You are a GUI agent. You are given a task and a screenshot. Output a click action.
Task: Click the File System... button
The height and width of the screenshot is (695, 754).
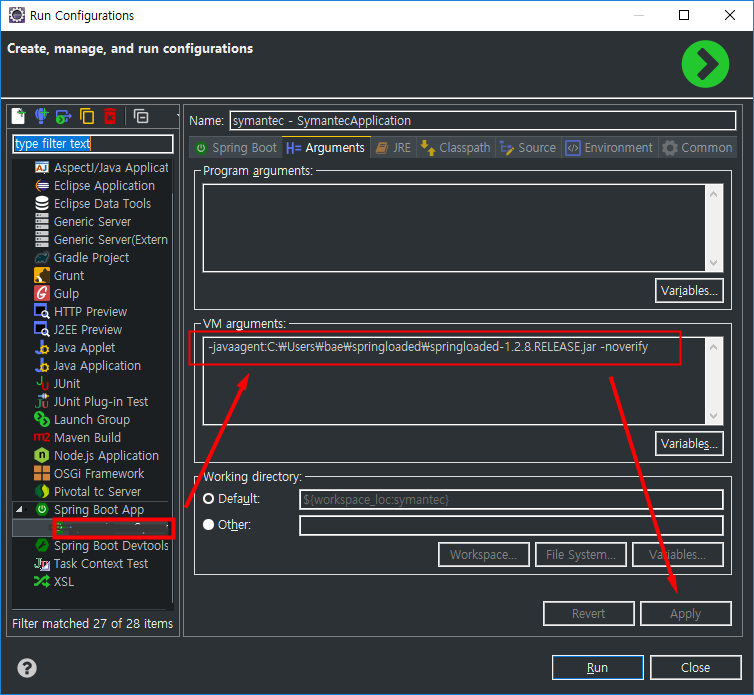click(581, 555)
